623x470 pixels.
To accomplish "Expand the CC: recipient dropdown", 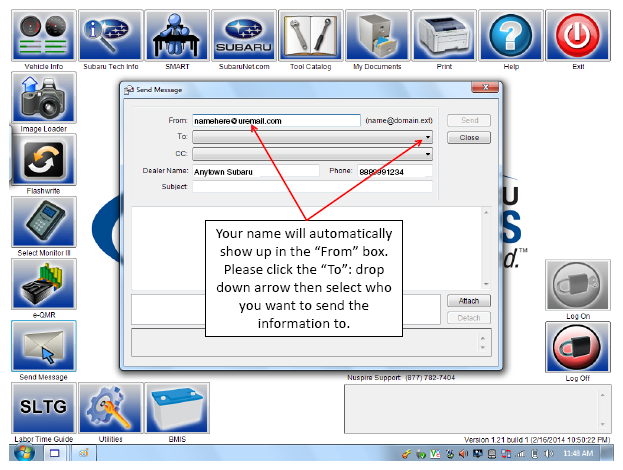I will [x=428, y=154].
